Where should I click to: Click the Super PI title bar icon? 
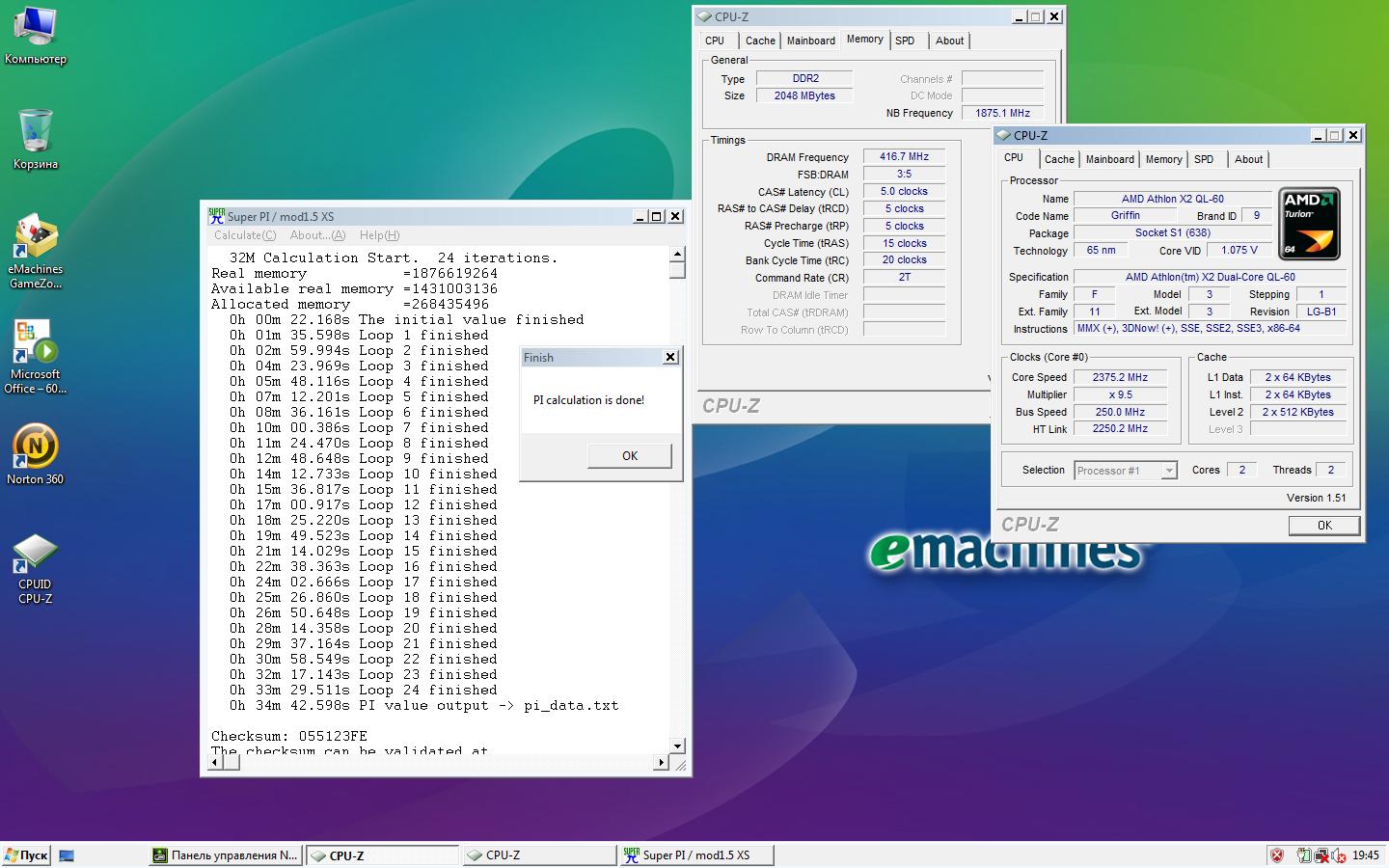click(217, 216)
